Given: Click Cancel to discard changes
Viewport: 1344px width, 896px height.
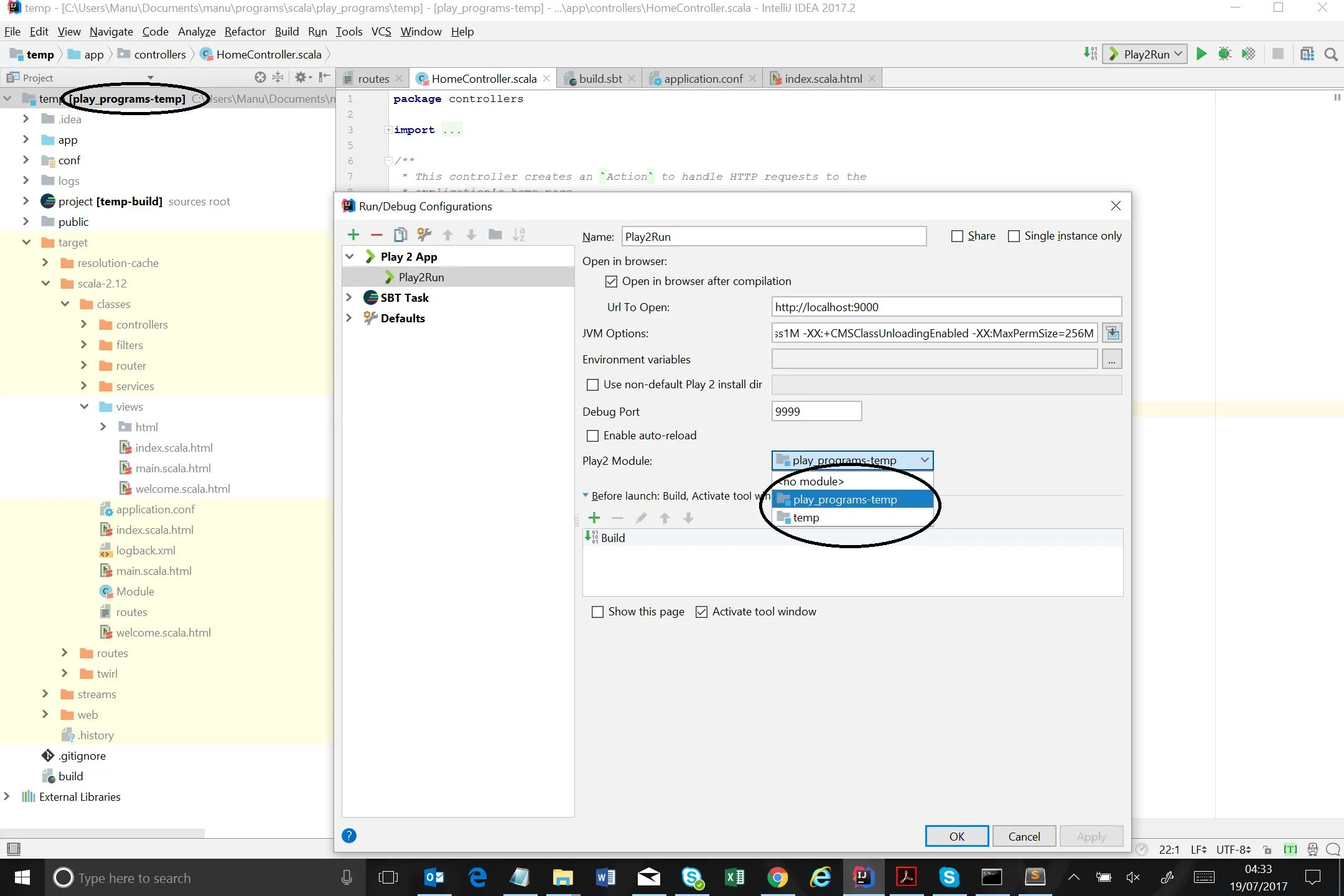Looking at the screenshot, I should click(x=1023, y=836).
